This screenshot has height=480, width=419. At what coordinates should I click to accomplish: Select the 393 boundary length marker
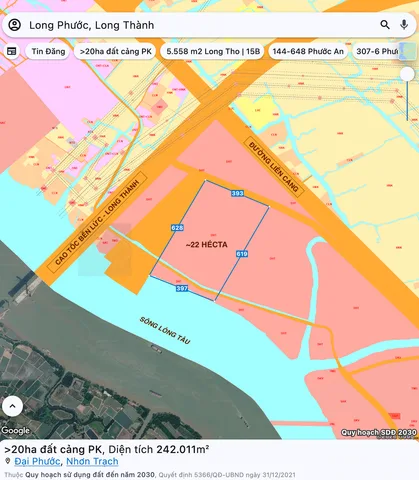(237, 193)
